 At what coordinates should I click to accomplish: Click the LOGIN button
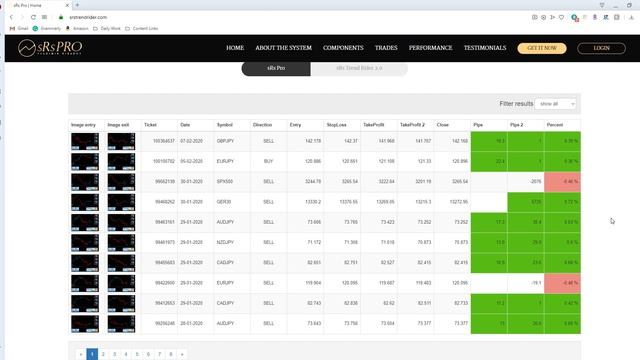(x=601, y=48)
